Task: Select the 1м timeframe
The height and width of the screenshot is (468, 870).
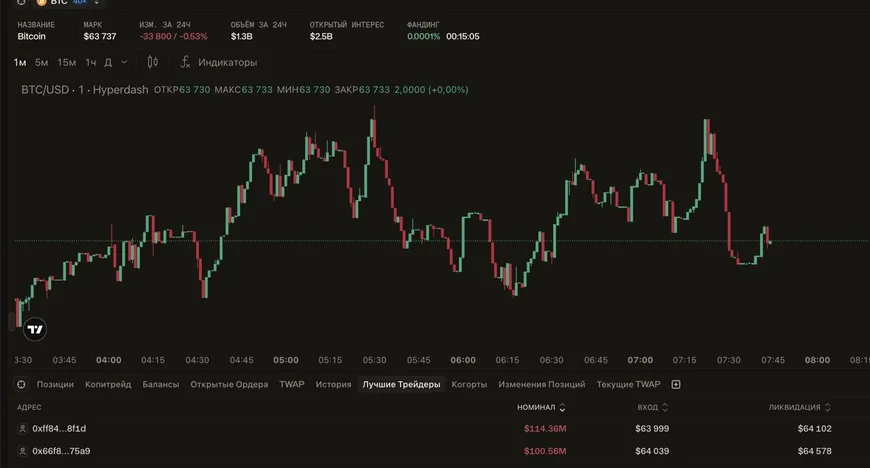Action: click(20, 62)
